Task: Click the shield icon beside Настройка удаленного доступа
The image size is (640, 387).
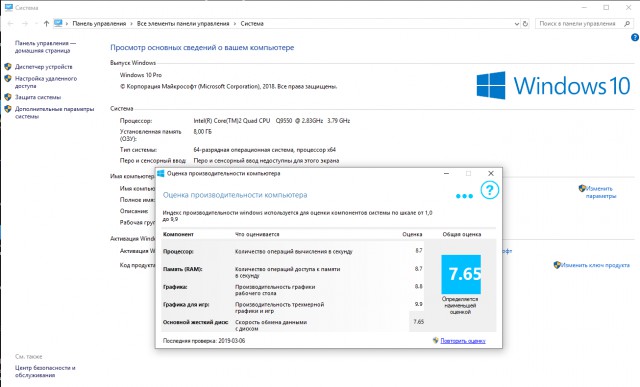Action: pyautogui.click(x=8, y=78)
